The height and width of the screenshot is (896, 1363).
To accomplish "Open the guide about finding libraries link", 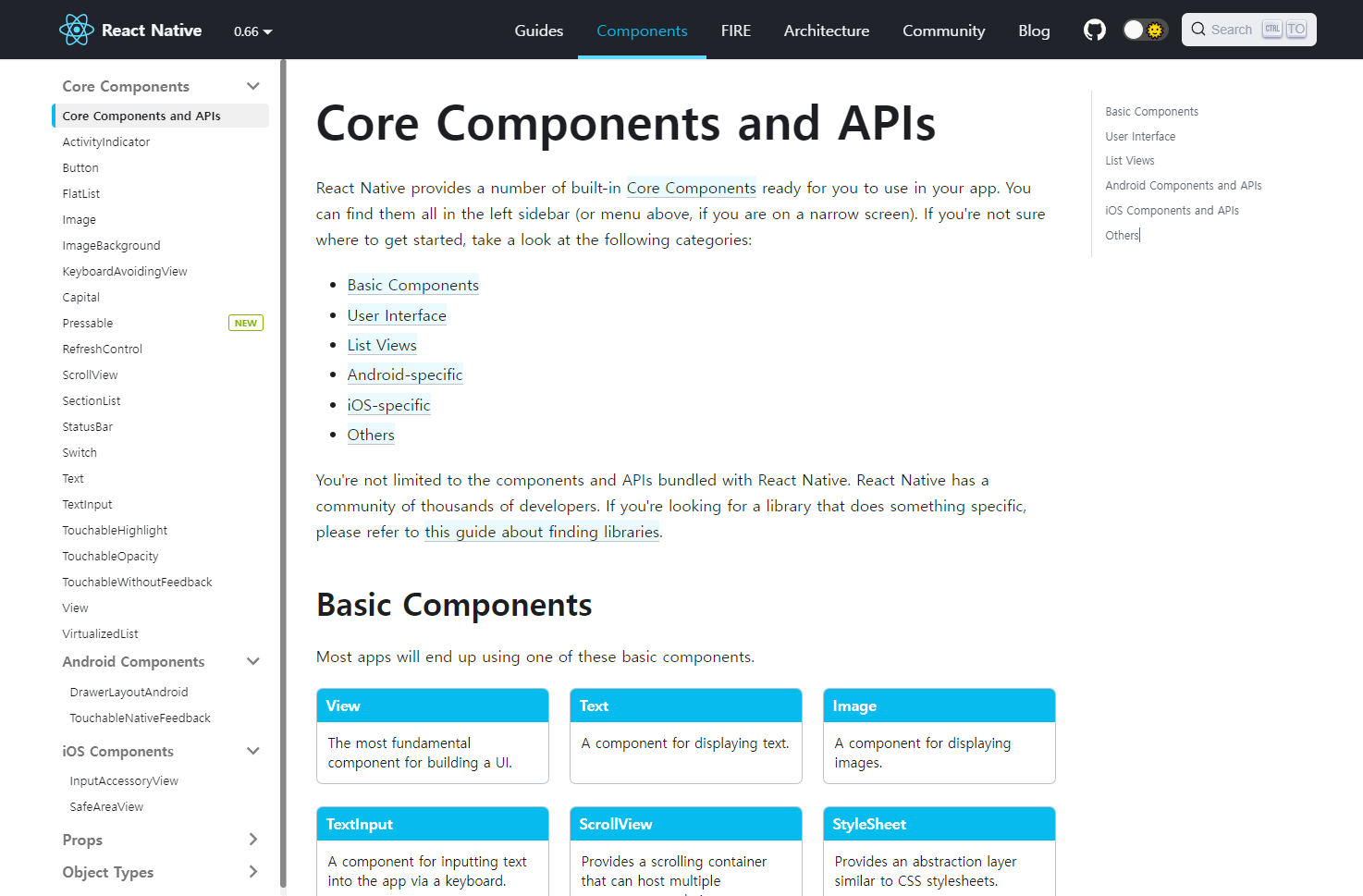I will pos(542,532).
